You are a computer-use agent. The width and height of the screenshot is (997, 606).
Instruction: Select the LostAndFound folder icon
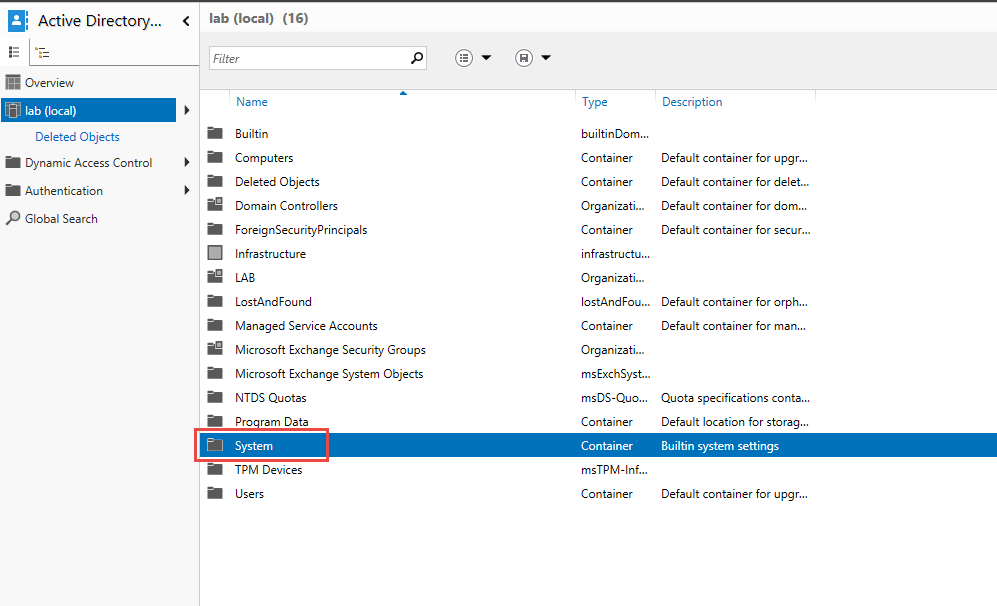215,301
